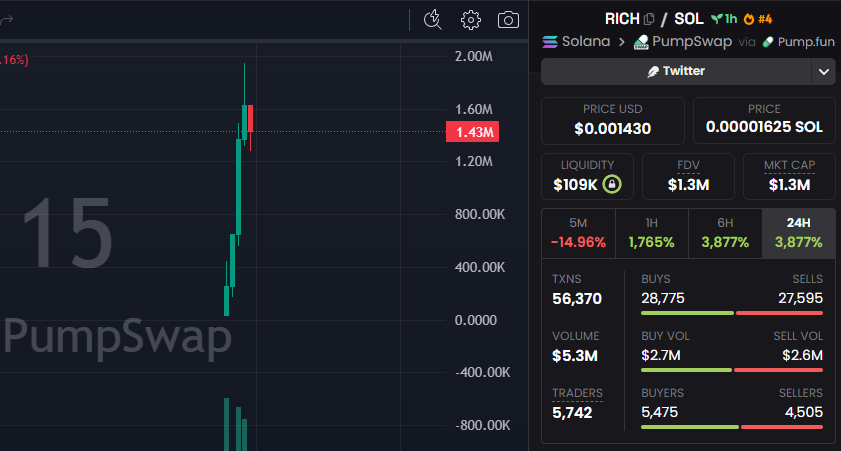
Task: Click the 0.0000 price axis label
Action: coord(476,320)
